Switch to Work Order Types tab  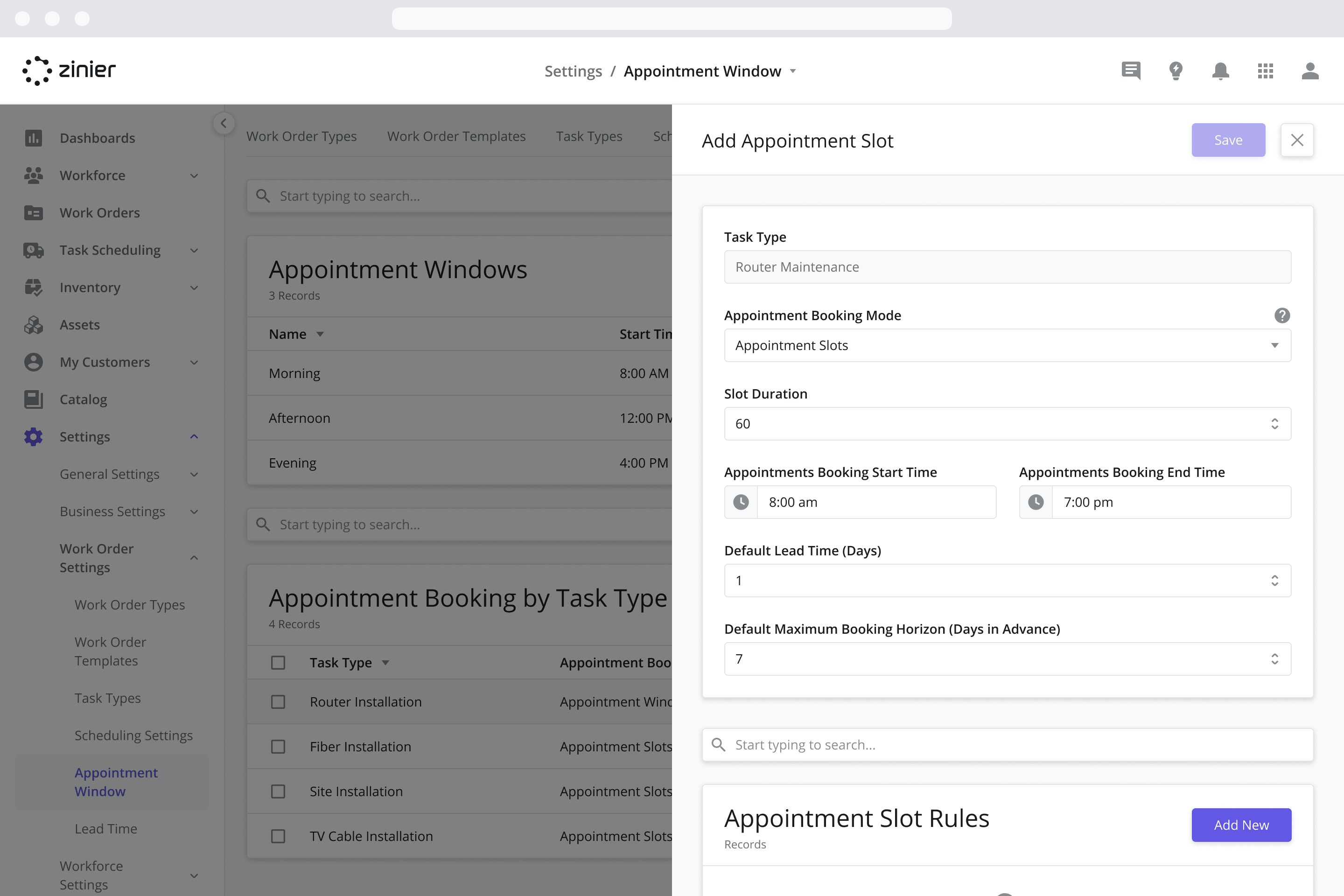[x=301, y=136]
